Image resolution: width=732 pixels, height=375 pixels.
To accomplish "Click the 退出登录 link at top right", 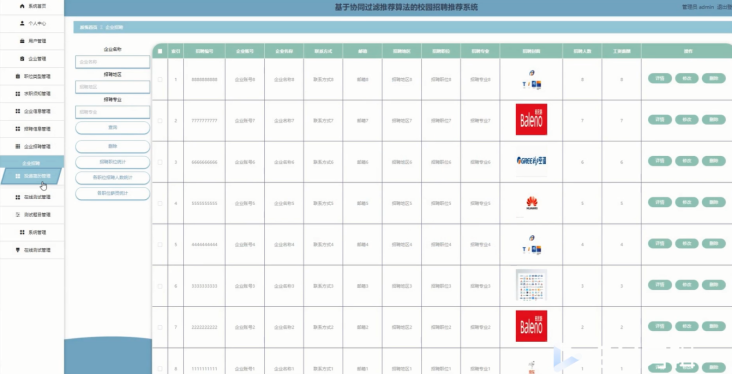I will point(724,7).
